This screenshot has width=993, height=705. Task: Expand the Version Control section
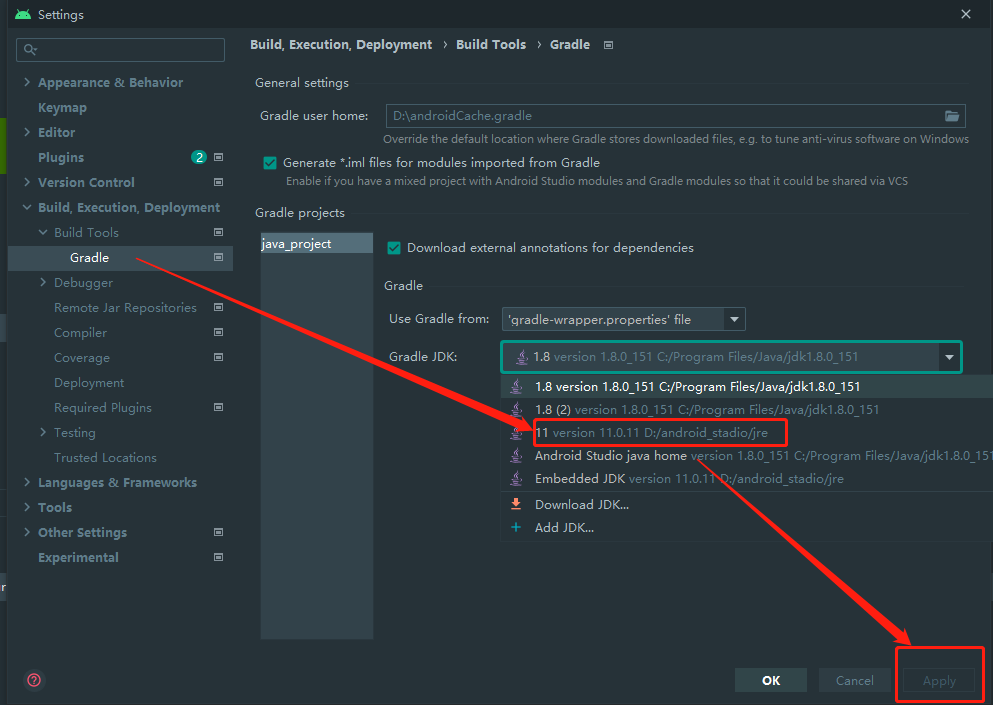[27, 182]
